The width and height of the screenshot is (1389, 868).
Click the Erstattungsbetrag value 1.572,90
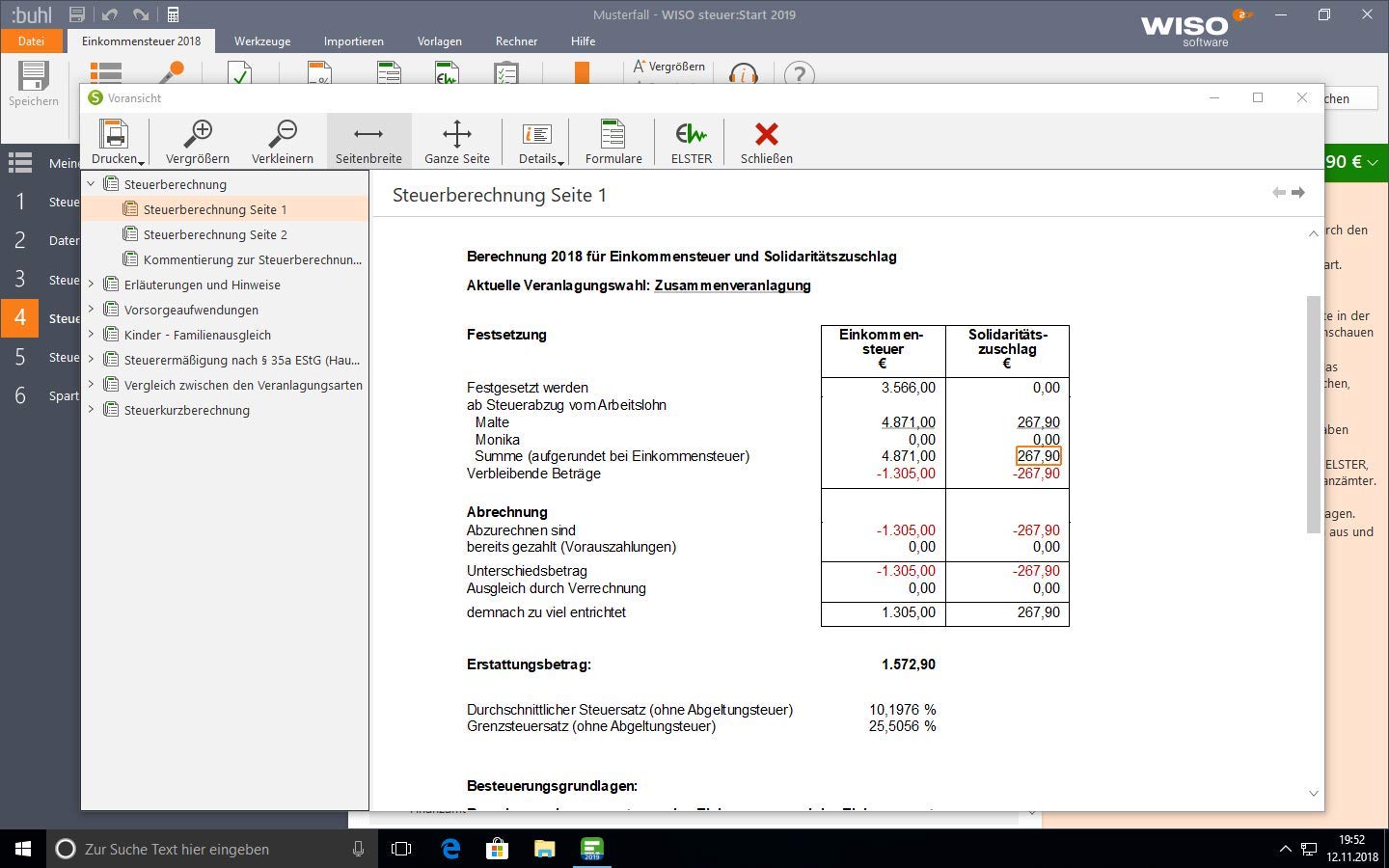click(909, 665)
